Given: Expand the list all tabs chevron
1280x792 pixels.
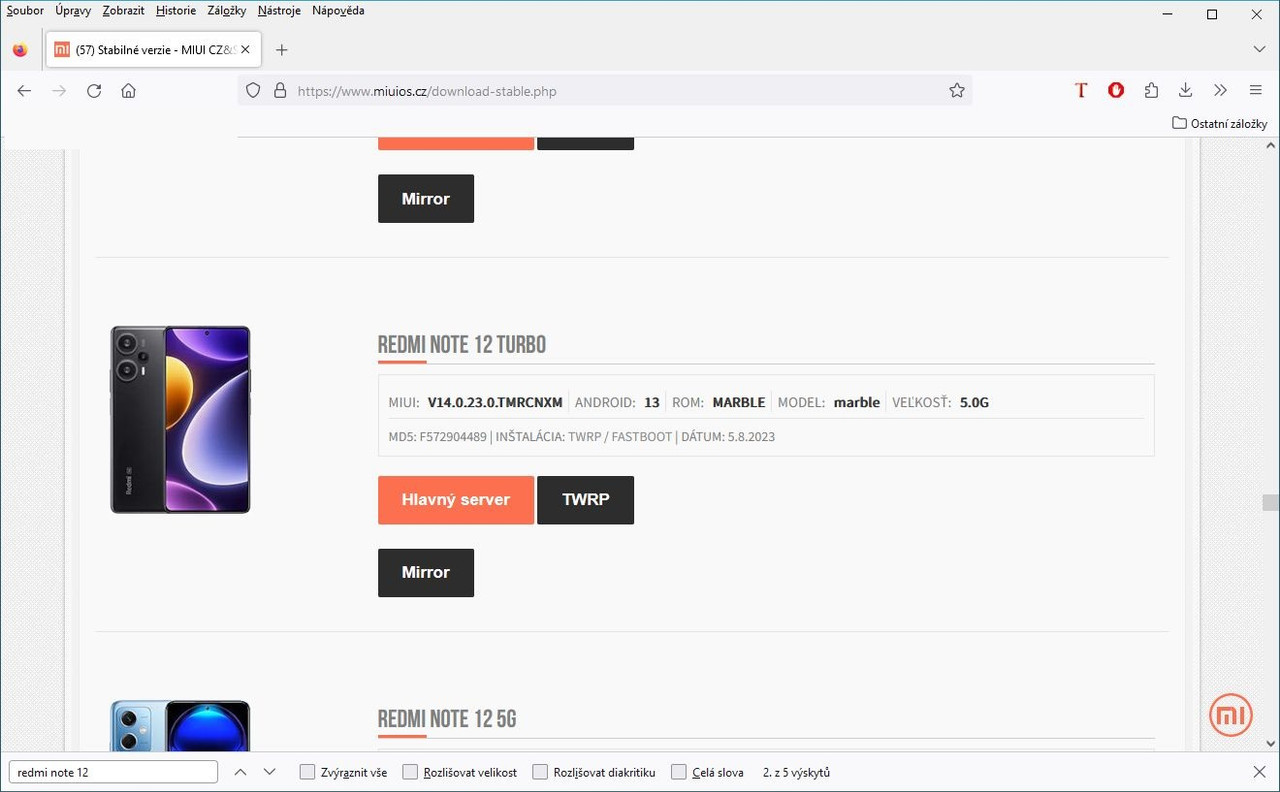Looking at the screenshot, I should point(1259,49).
